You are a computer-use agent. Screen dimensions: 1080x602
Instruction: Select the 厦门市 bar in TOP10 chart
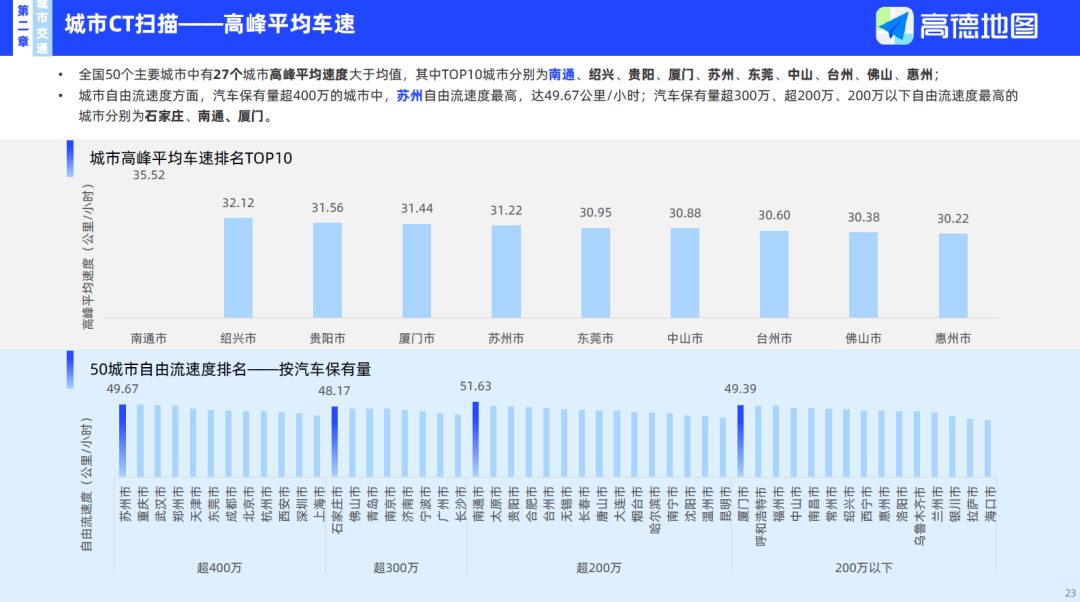point(417,271)
